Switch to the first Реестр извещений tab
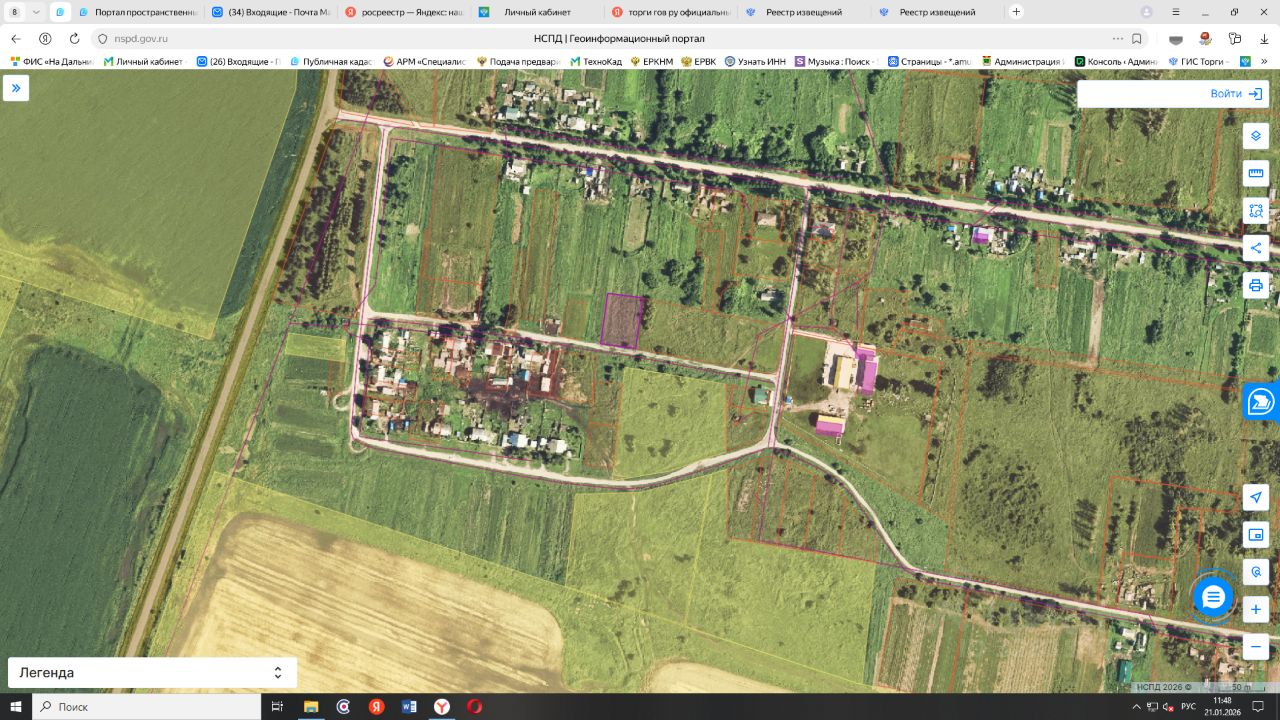Image resolution: width=1280 pixels, height=720 pixels. [804, 12]
